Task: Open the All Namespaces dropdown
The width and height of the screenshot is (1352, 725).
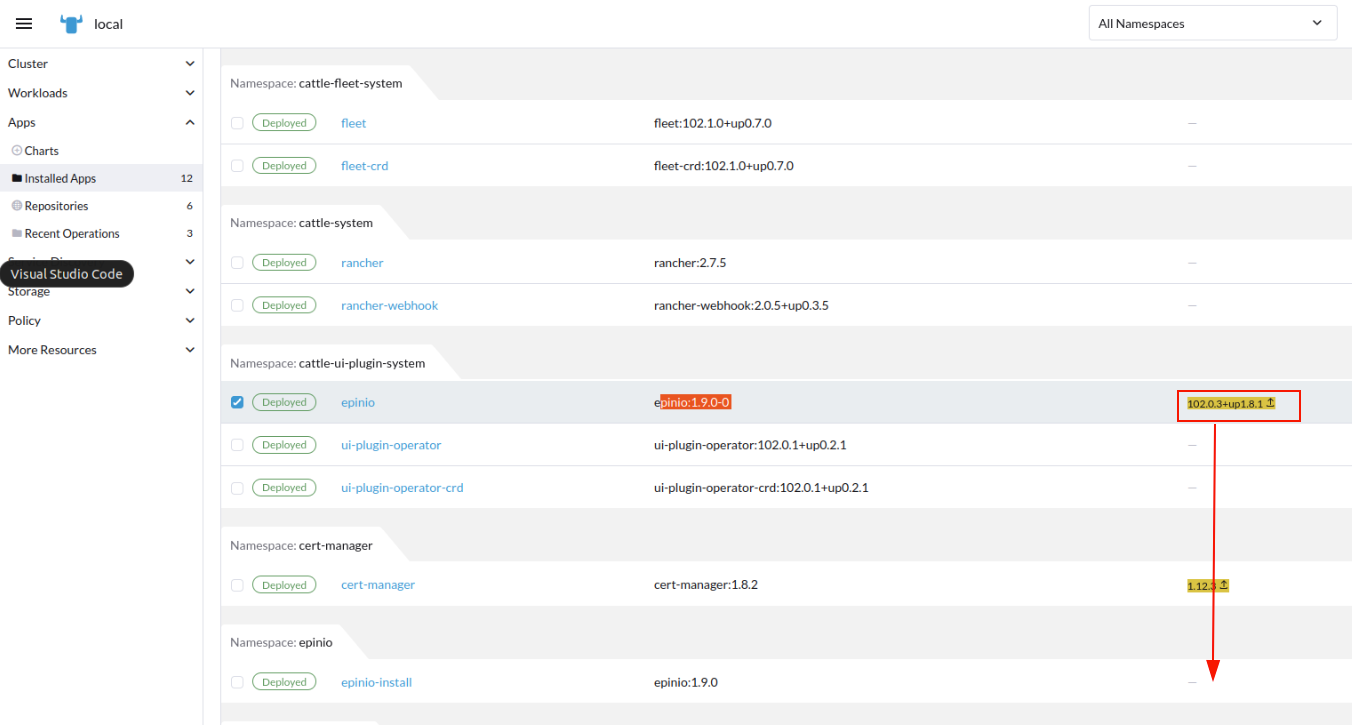Action: coord(1212,22)
